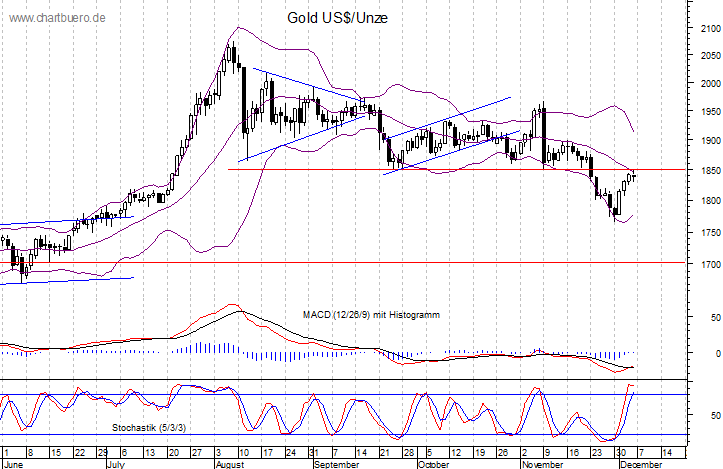Click the December month label
This screenshot has width=723, height=469.
639,464
